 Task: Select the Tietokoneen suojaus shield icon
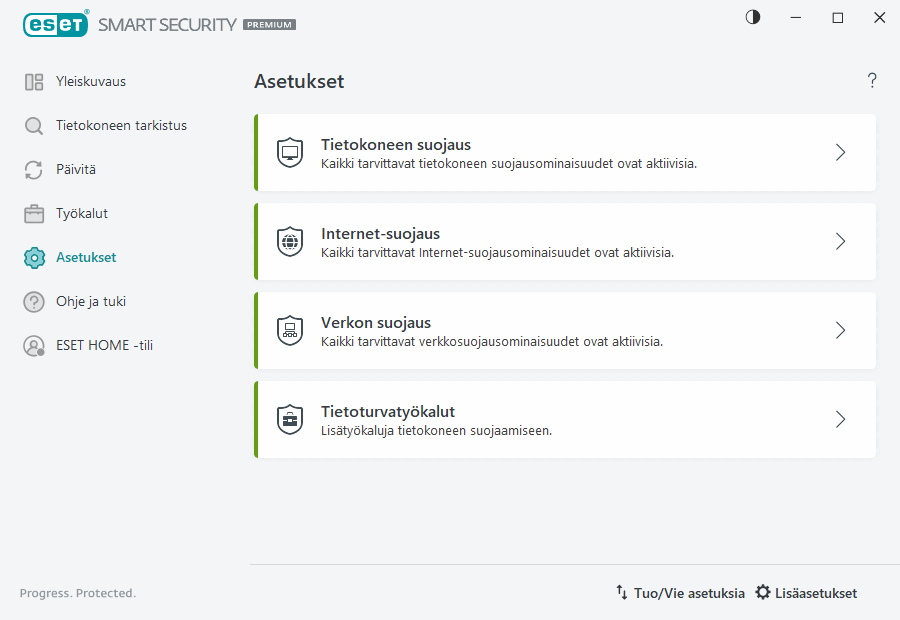[x=290, y=152]
